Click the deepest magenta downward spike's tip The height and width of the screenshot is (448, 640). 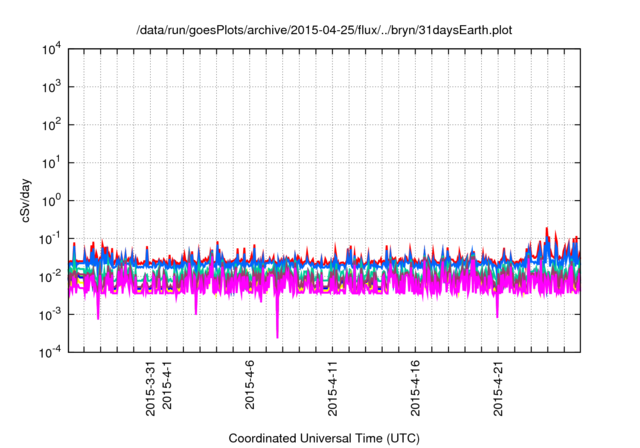tap(277, 337)
